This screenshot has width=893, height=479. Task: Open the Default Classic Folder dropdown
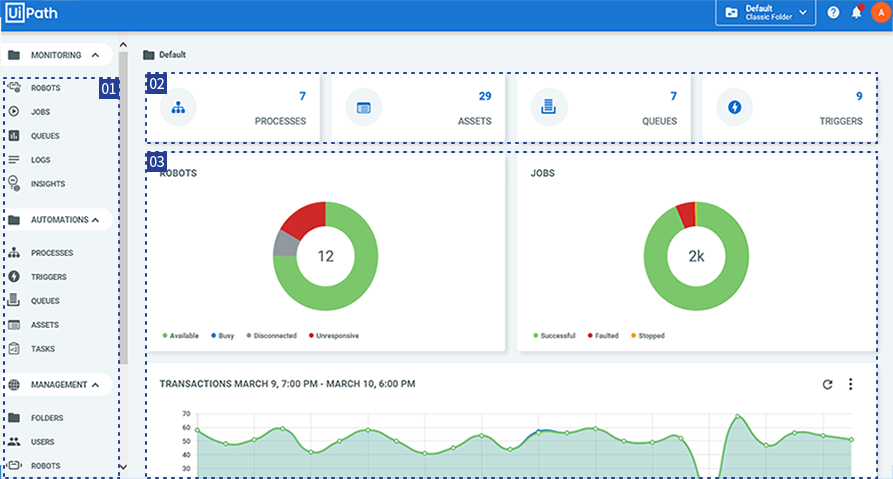tap(765, 13)
